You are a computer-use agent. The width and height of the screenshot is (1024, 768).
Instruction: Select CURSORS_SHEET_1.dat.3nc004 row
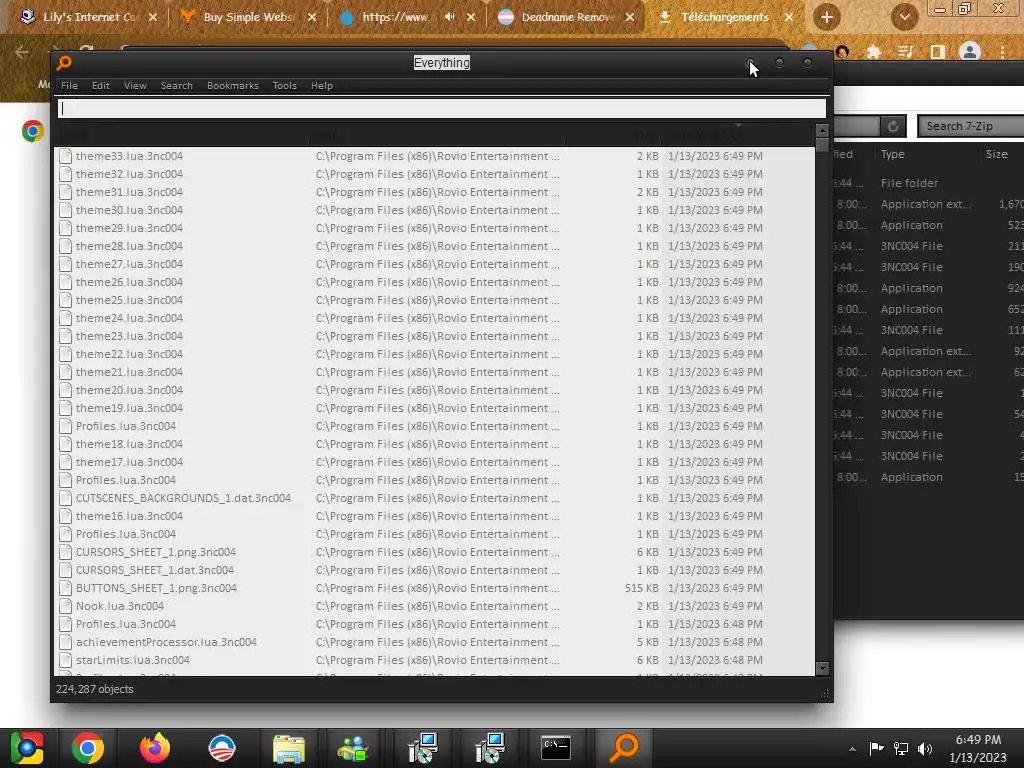[434, 570]
